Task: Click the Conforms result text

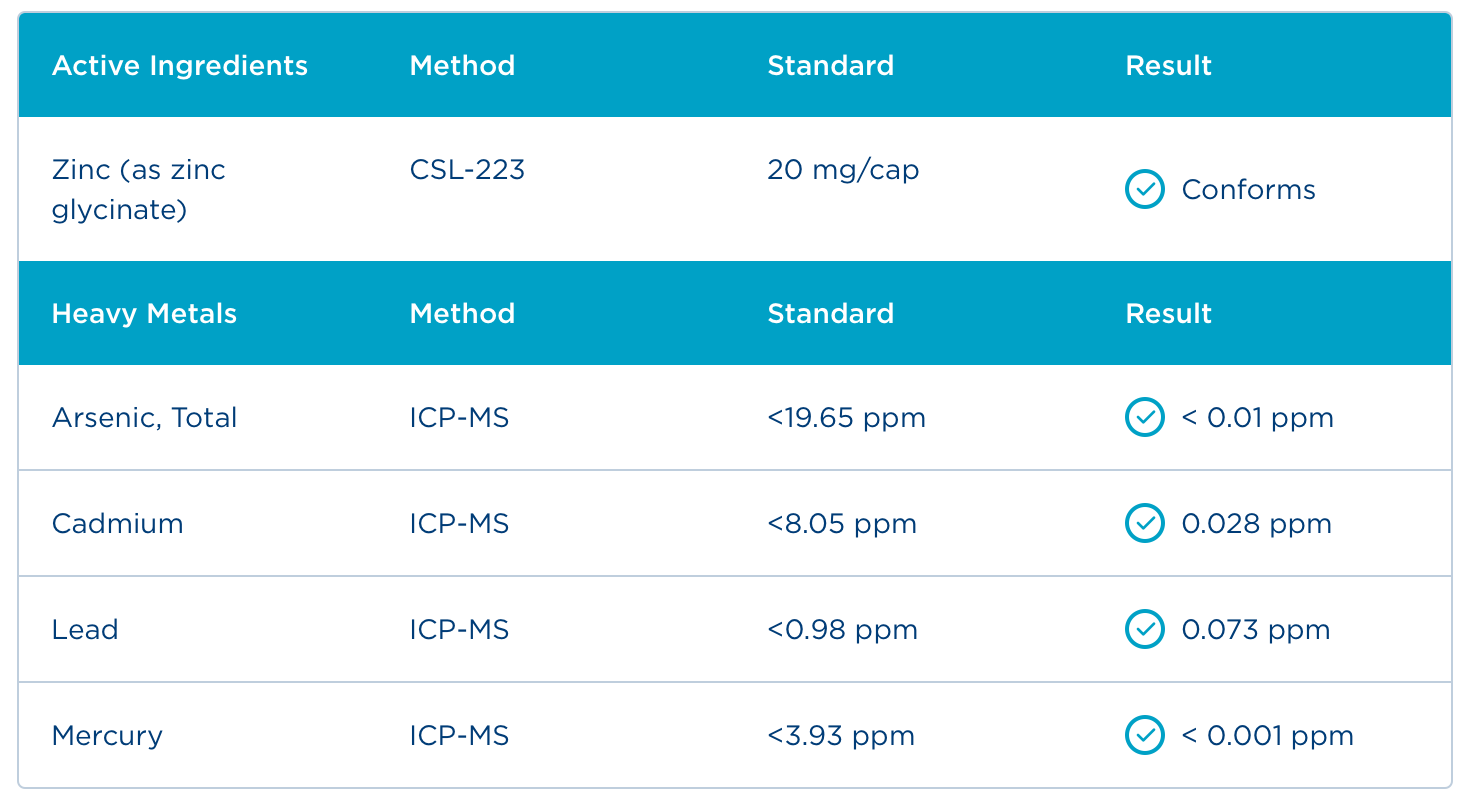Action: click(1248, 190)
